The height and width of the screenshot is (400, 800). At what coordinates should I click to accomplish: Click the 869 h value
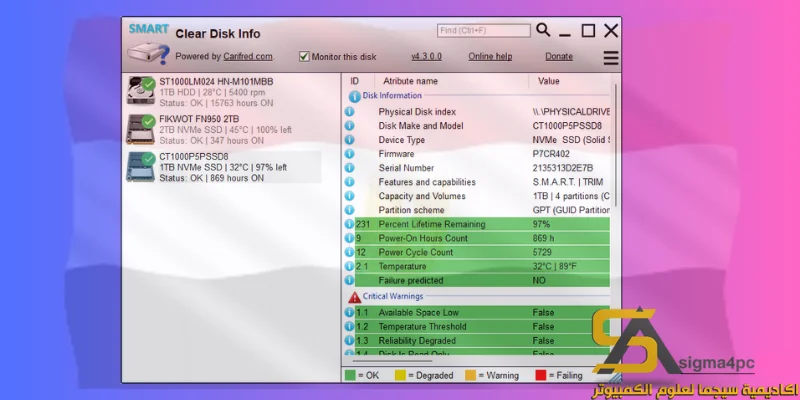click(542, 238)
